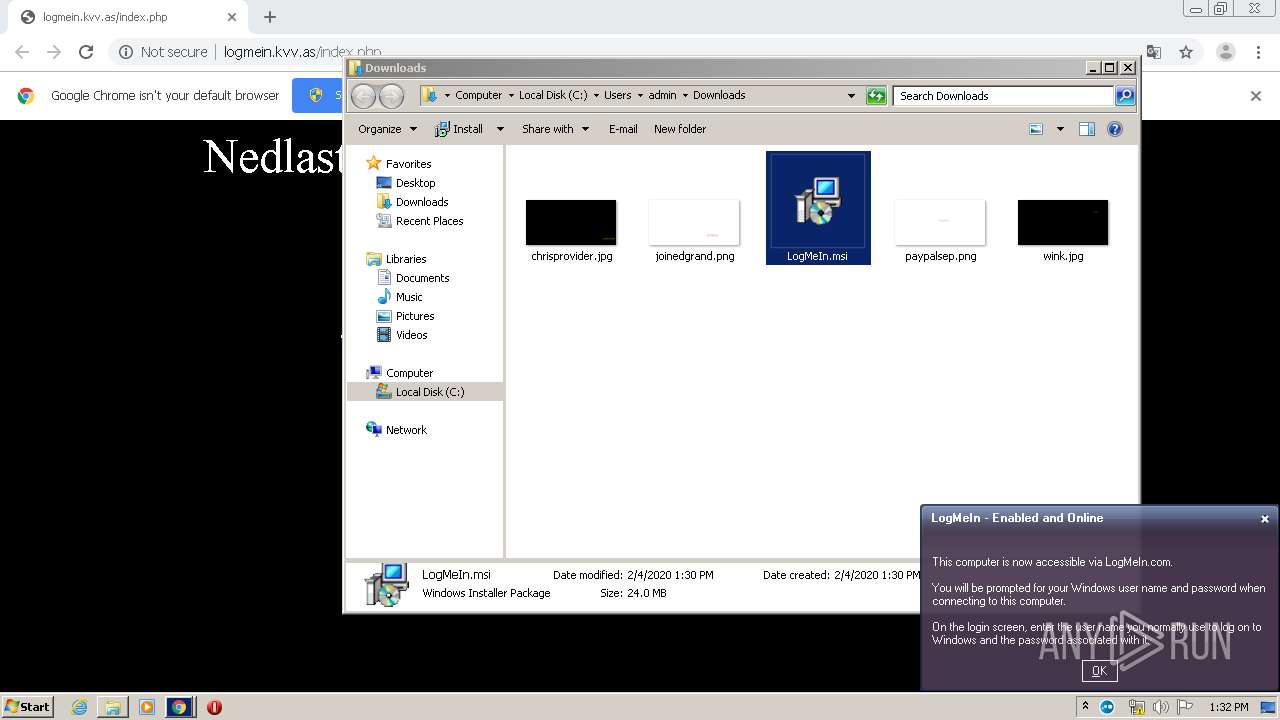
Task: Click the logmein.kvv.as/index.php tab
Action: [125, 17]
